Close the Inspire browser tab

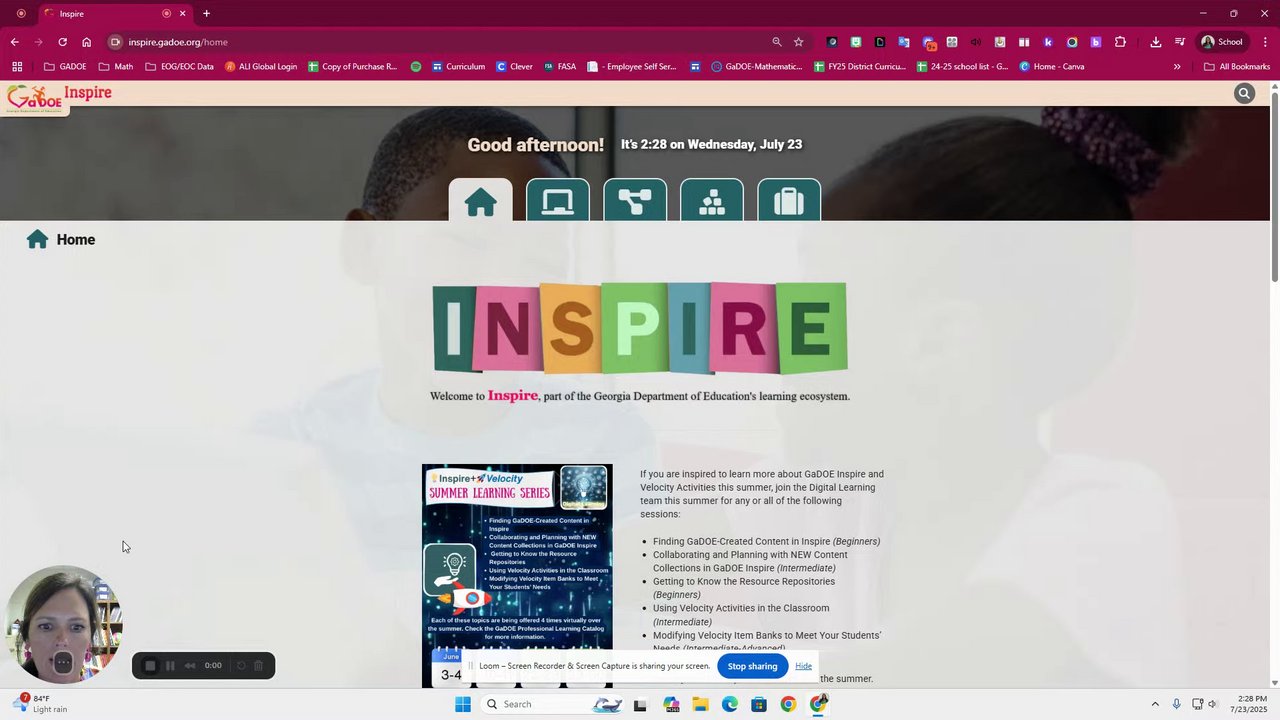(x=182, y=13)
